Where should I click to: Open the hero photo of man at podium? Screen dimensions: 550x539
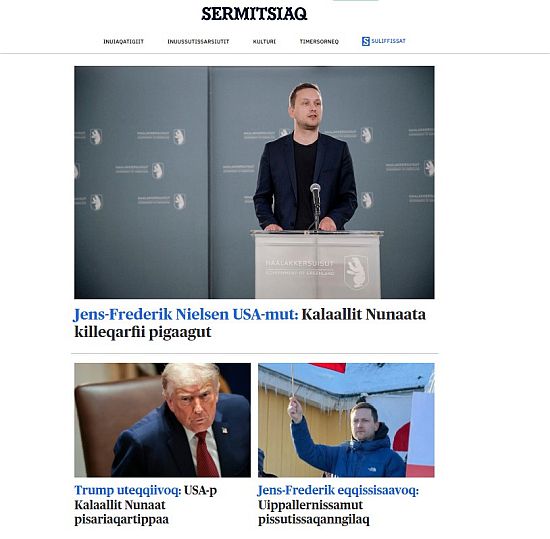tap(254, 182)
